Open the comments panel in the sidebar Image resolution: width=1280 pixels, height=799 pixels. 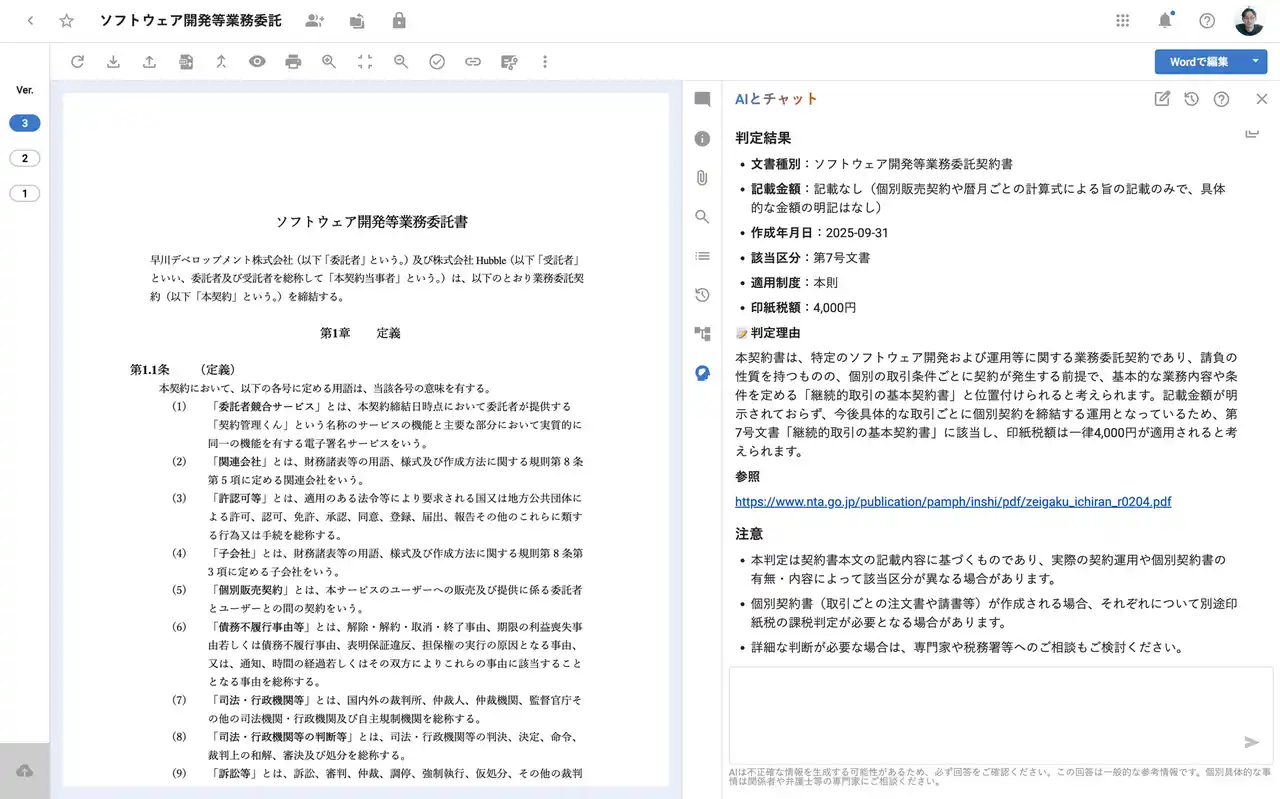click(702, 100)
